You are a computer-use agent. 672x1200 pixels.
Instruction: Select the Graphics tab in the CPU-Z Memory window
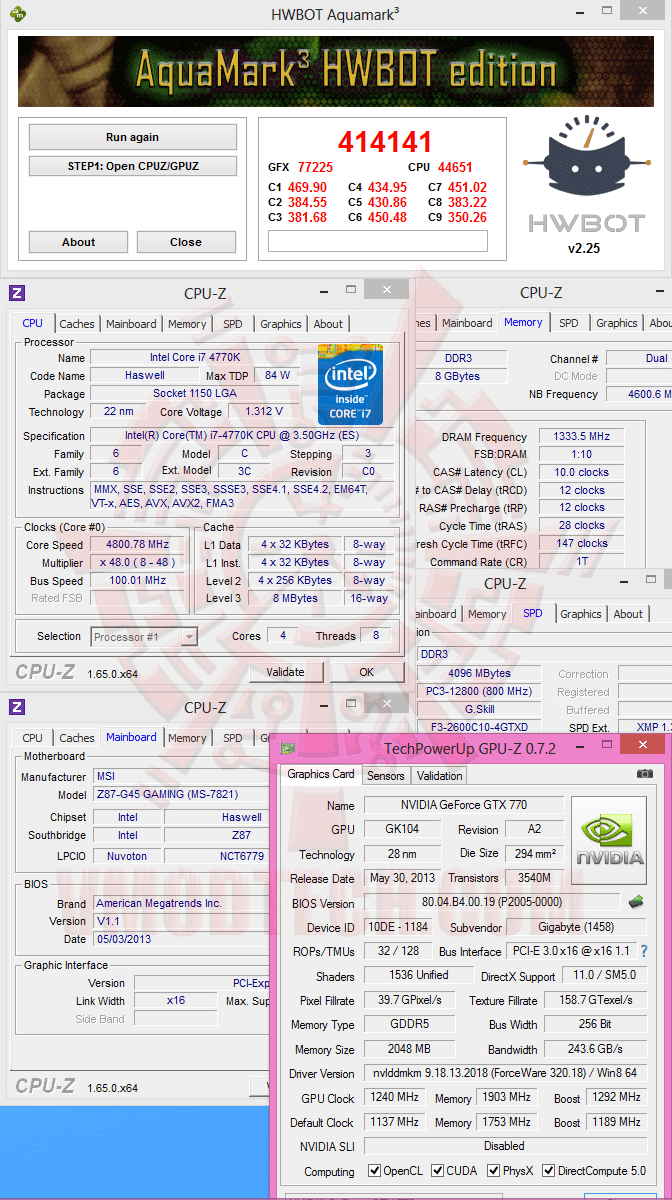click(617, 323)
